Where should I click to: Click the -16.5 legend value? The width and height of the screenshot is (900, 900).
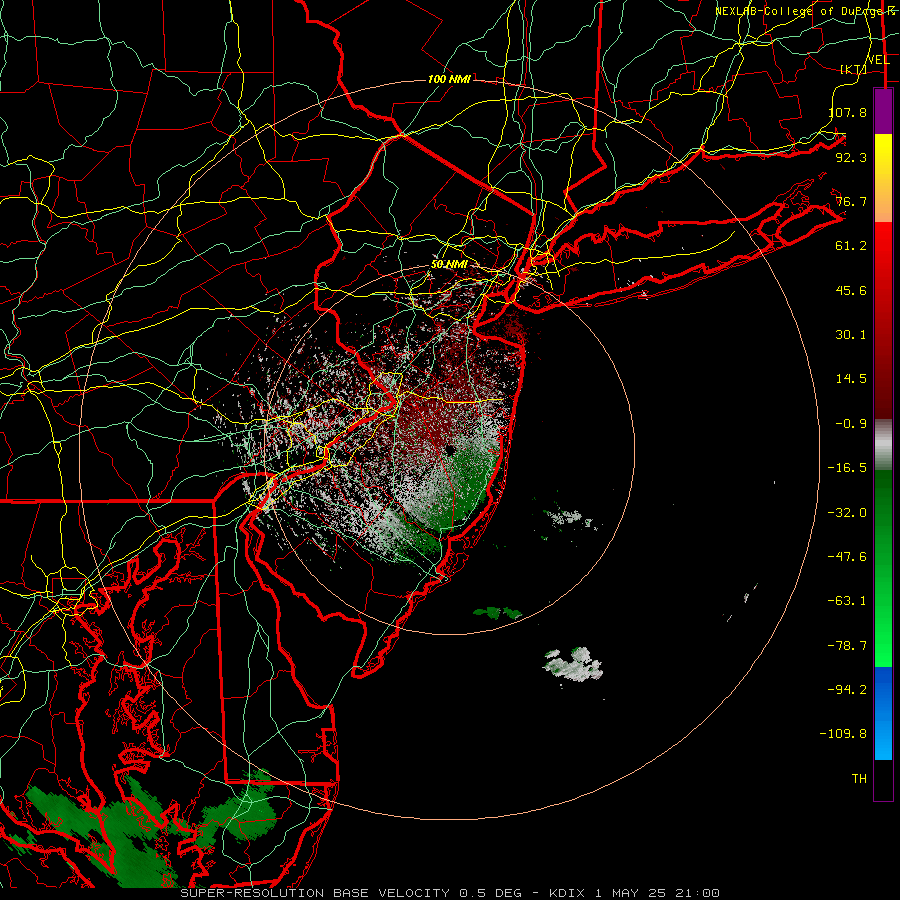pos(847,468)
